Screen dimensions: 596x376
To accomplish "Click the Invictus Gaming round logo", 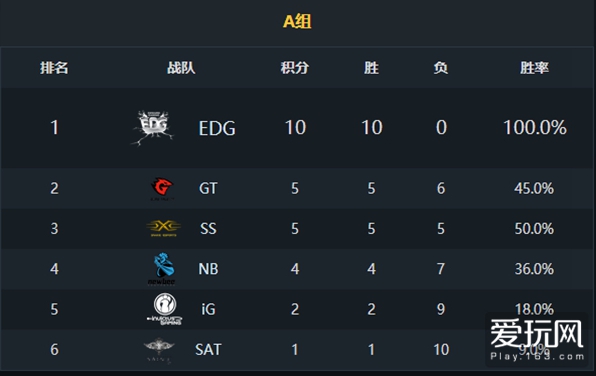I will pyautogui.click(x=165, y=309).
